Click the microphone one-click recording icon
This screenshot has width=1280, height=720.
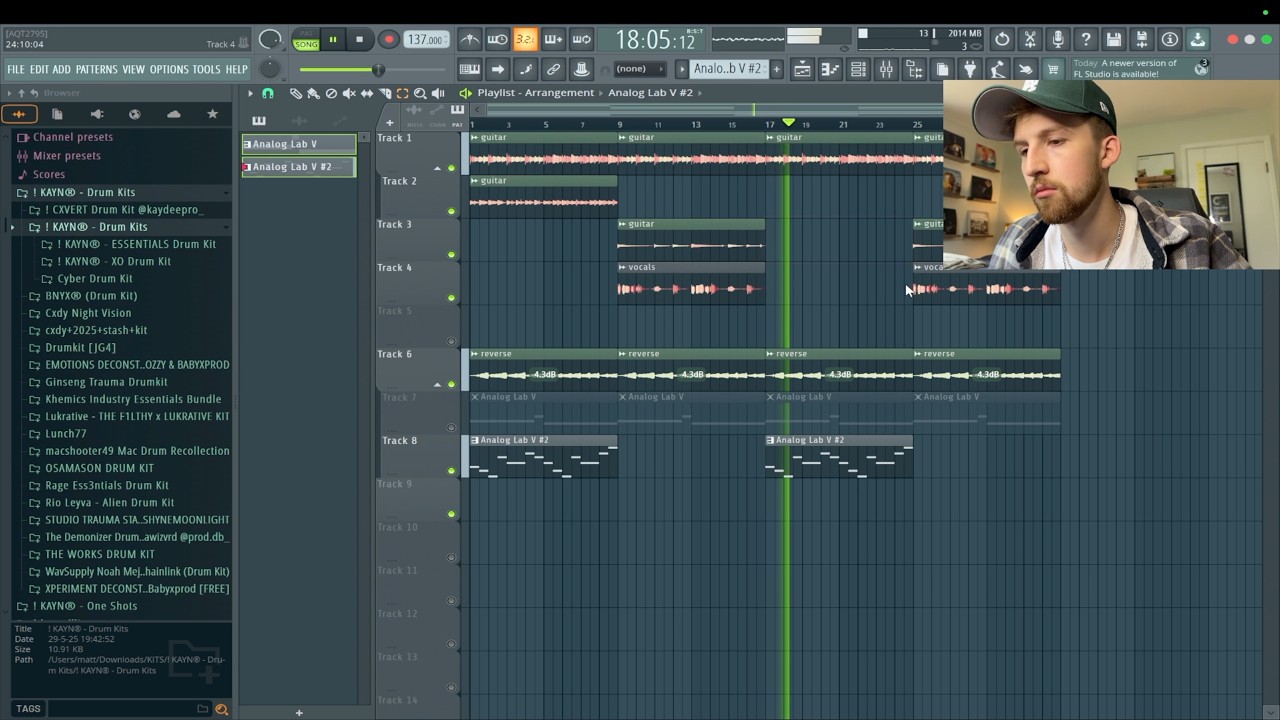click(1058, 40)
